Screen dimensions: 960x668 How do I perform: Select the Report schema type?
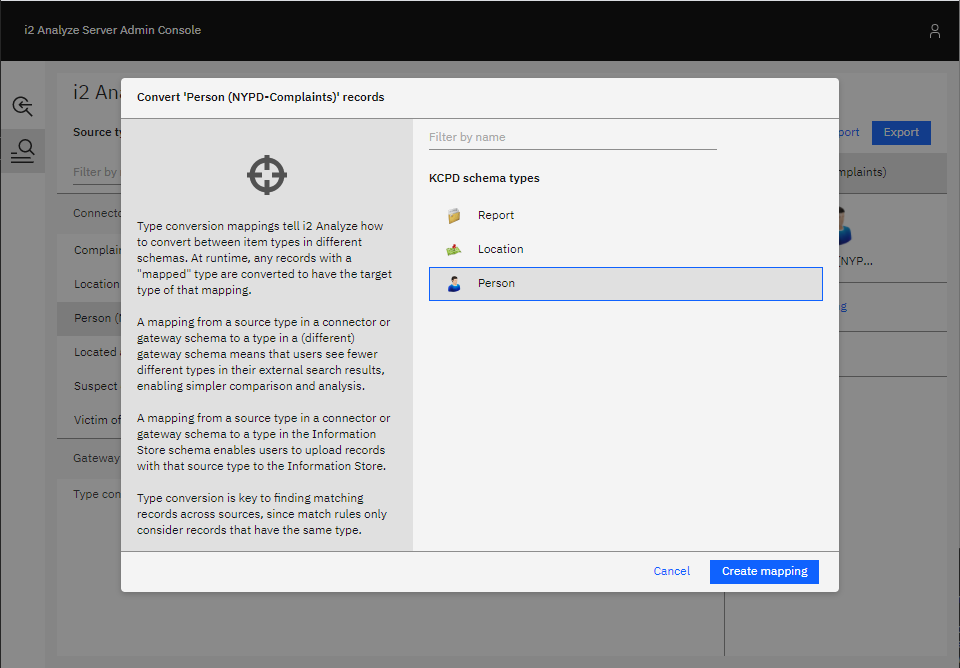click(495, 215)
